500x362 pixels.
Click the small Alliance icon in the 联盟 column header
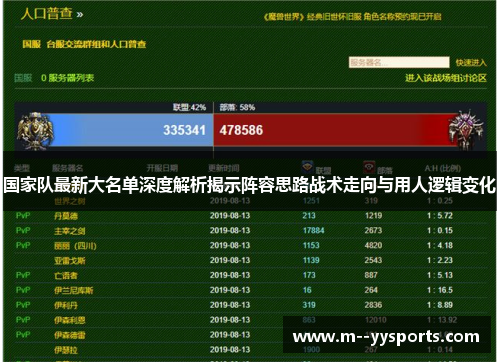click(x=307, y=167)
